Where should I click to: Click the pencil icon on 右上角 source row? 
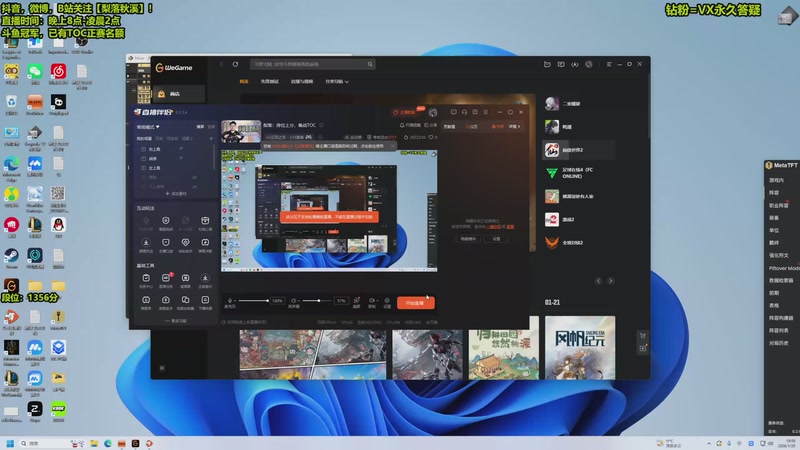click(x=181, y=148)
